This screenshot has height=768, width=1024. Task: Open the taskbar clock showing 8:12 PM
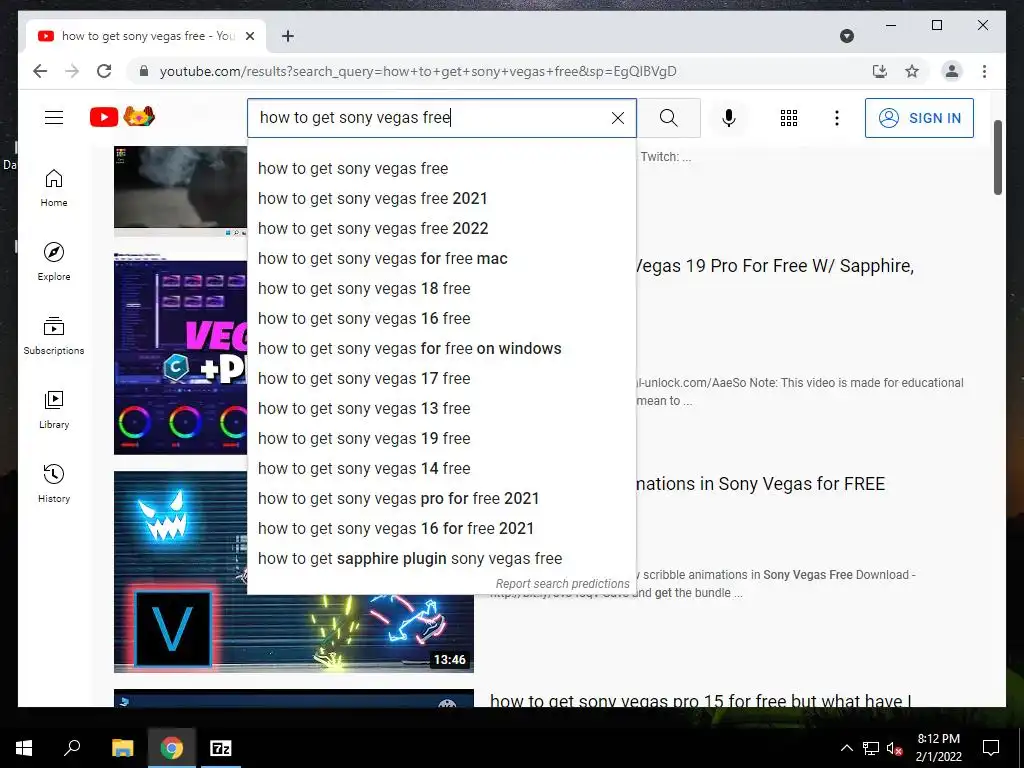pos(938,748)
